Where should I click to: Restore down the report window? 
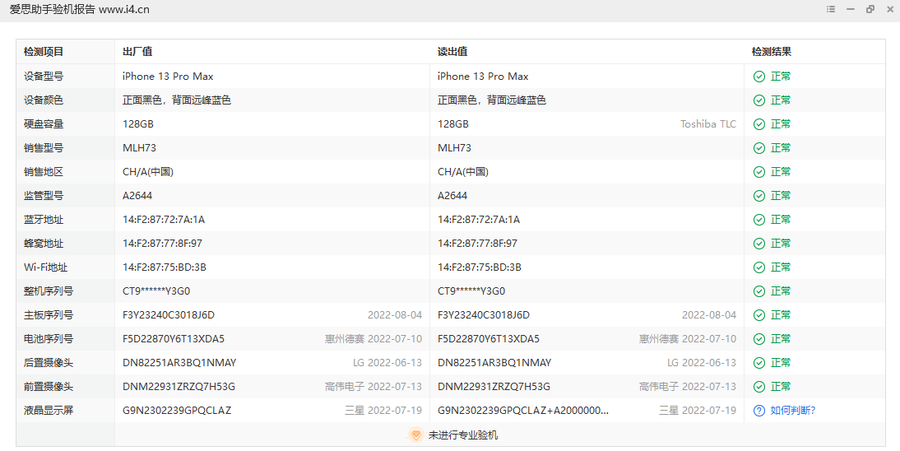[x=870, y=9]
